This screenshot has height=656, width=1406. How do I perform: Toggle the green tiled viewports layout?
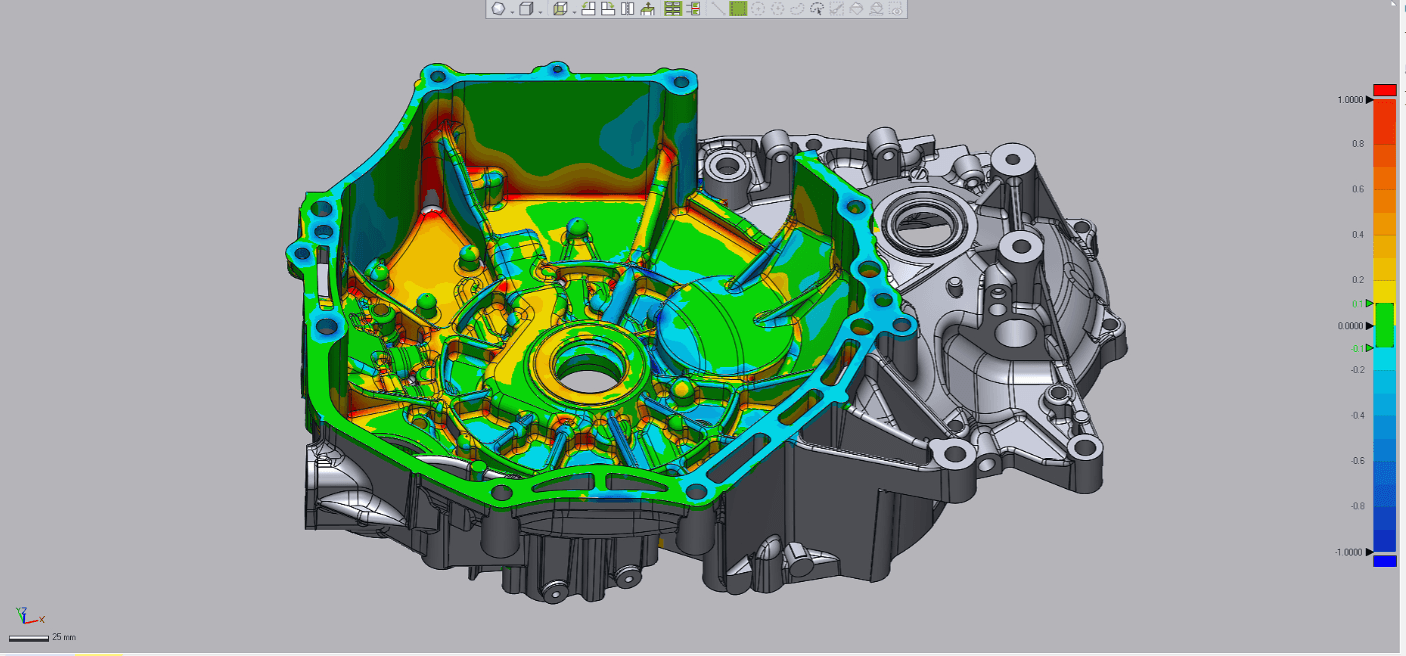[672, 9]
